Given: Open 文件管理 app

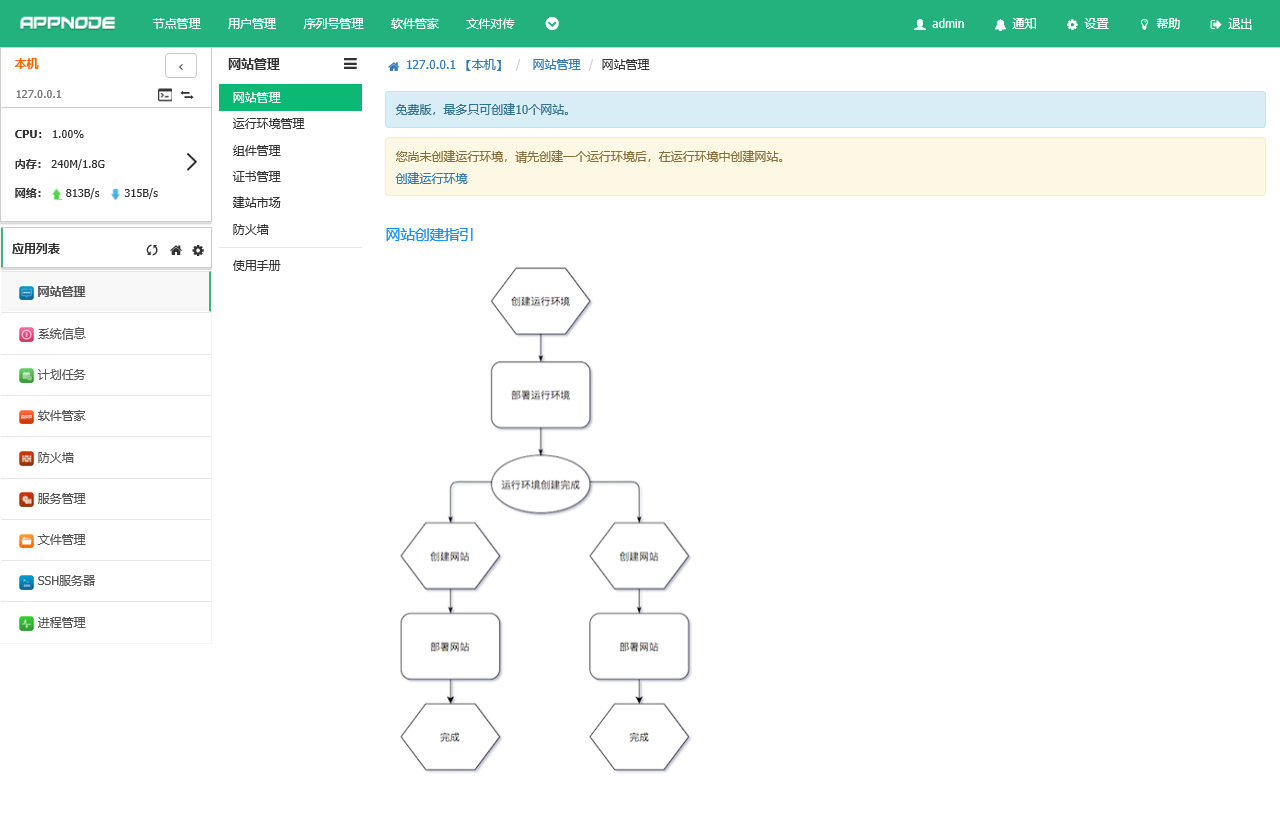Looking at the screenshot, I should click(x=106, y=540).
